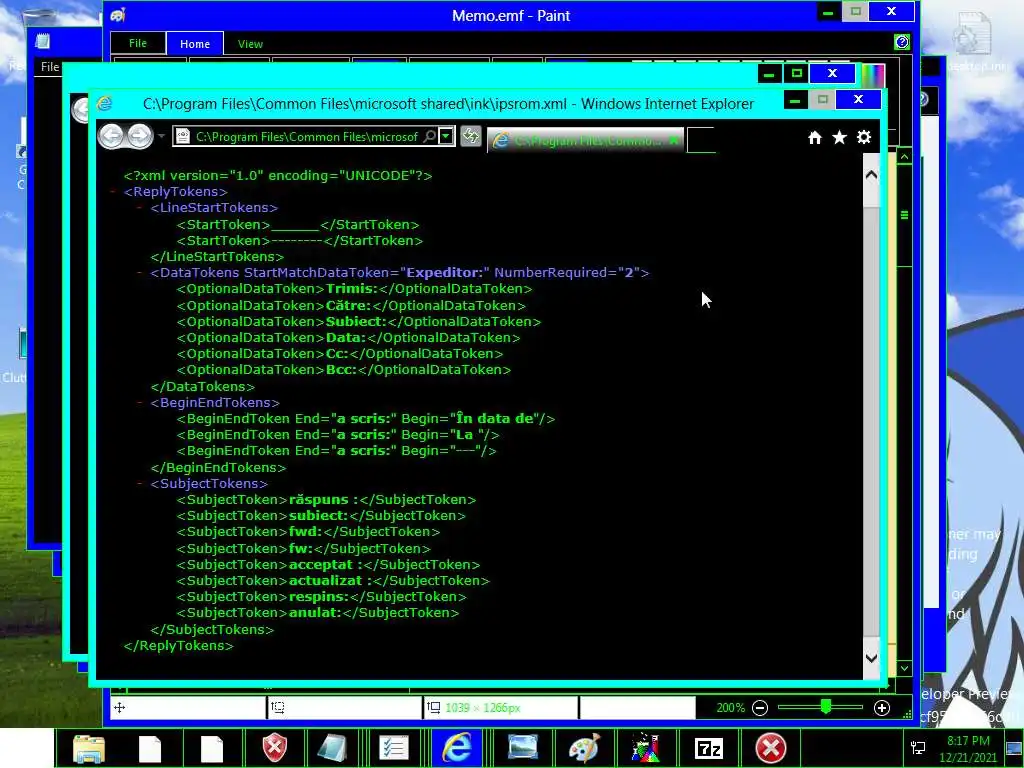This screenshot has width=1024, height=768.
Task: Open File menu in the background left window
Action: point(50,67)
